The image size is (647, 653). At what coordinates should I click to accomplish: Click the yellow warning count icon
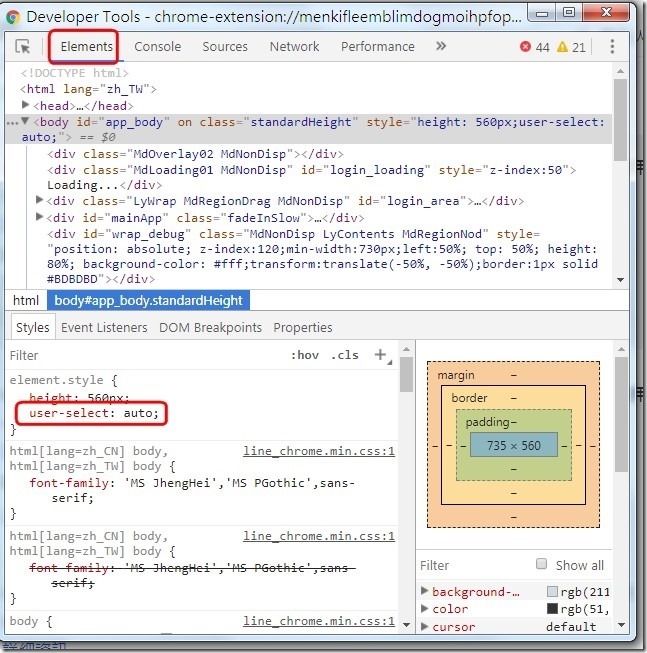(562, 46)
